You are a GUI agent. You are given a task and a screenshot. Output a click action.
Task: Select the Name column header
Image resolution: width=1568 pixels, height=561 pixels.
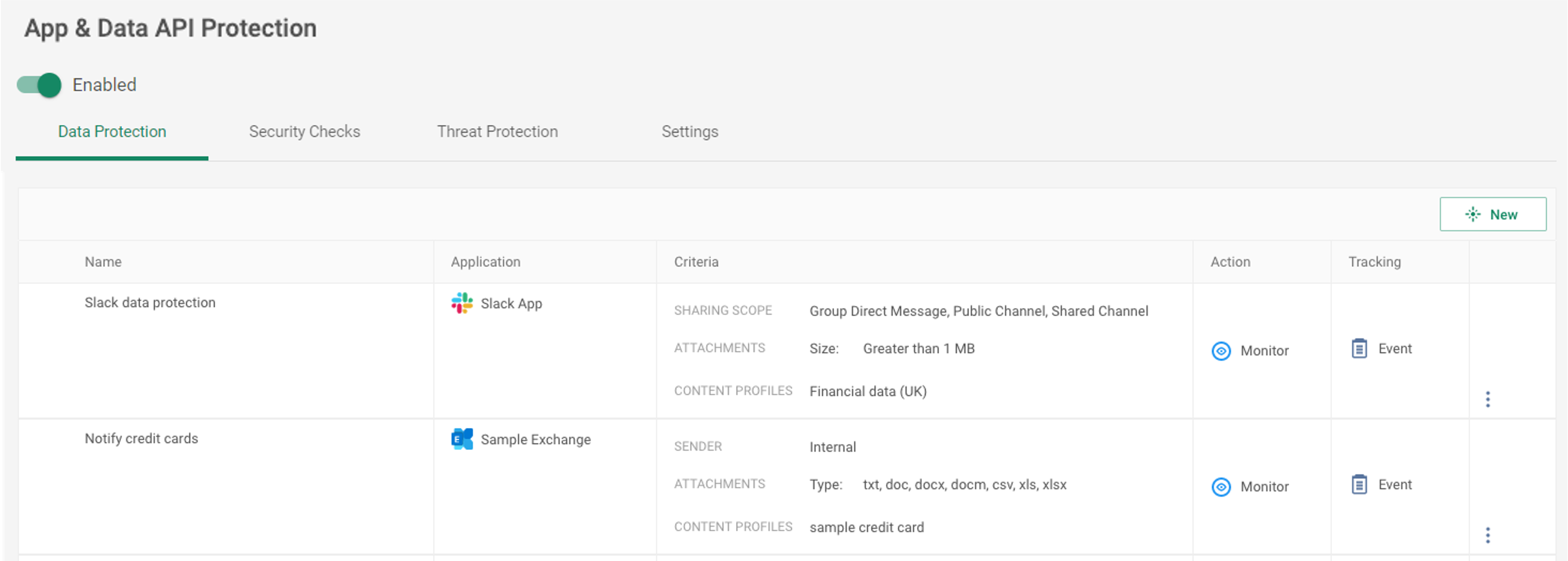(103, 262)
